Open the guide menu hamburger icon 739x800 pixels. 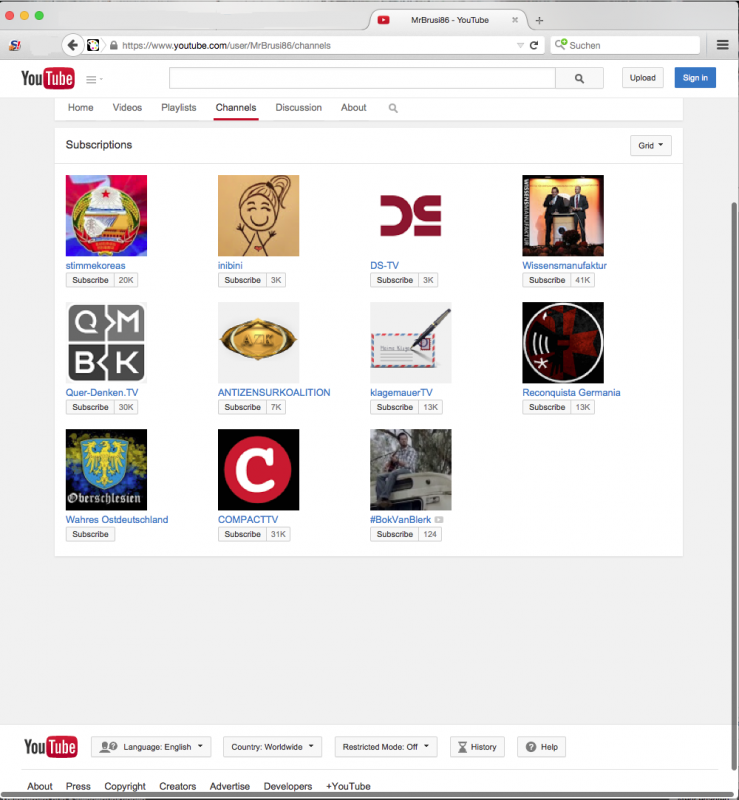92,79
